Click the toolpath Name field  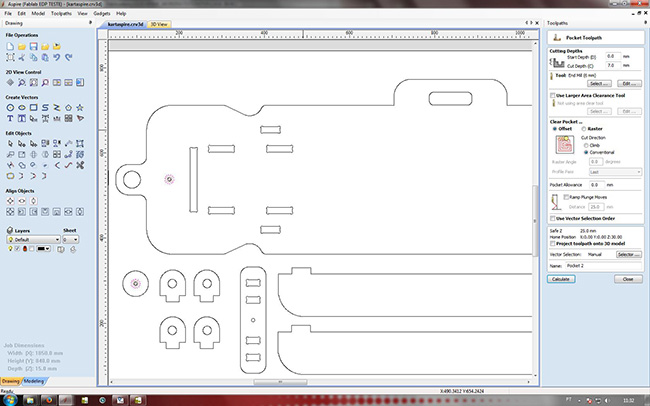click(604, 266)
